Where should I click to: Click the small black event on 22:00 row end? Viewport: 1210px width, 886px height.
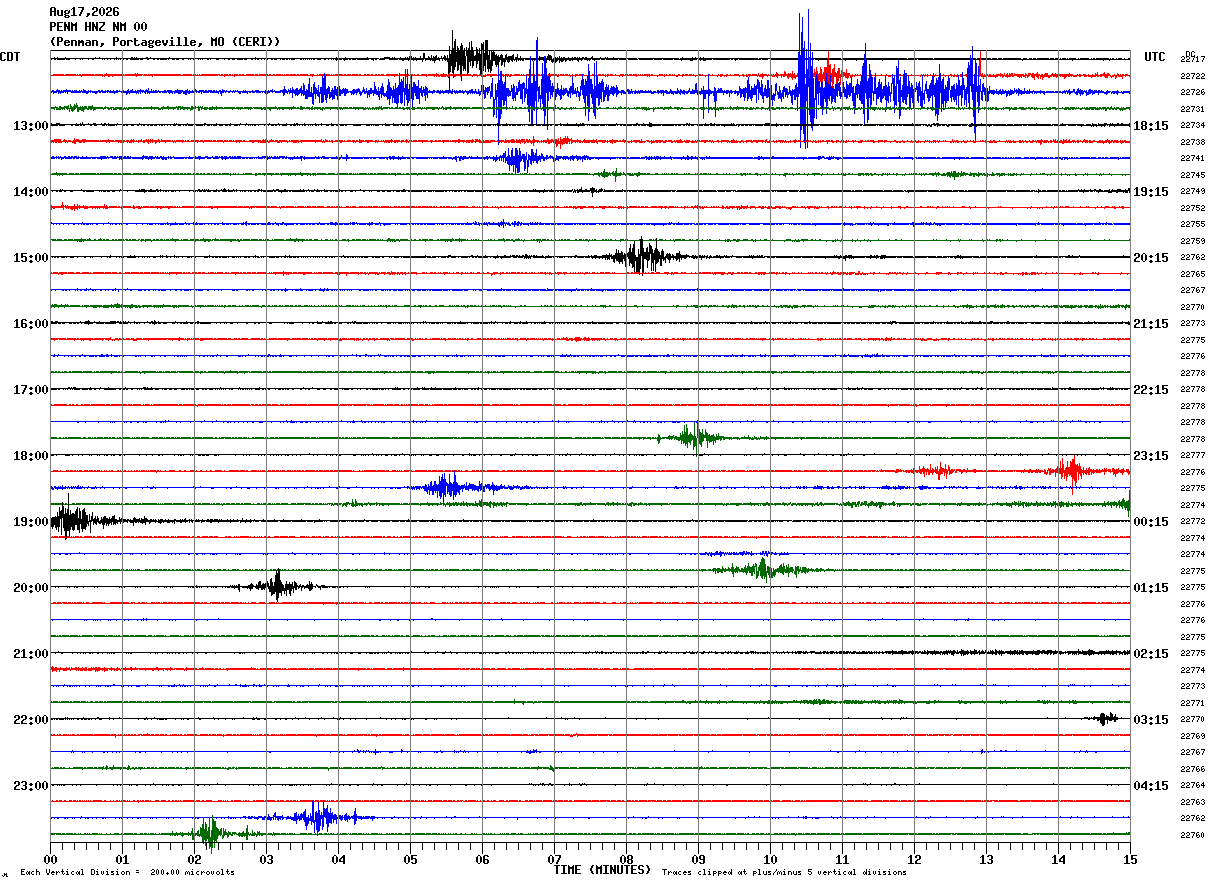point(1105,718)
